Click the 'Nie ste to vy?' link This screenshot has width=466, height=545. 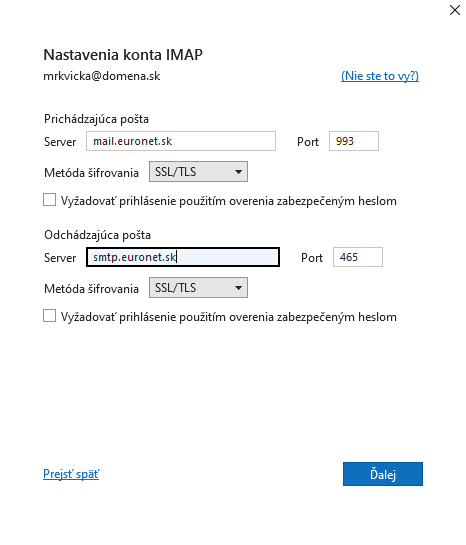click(380, 76)
